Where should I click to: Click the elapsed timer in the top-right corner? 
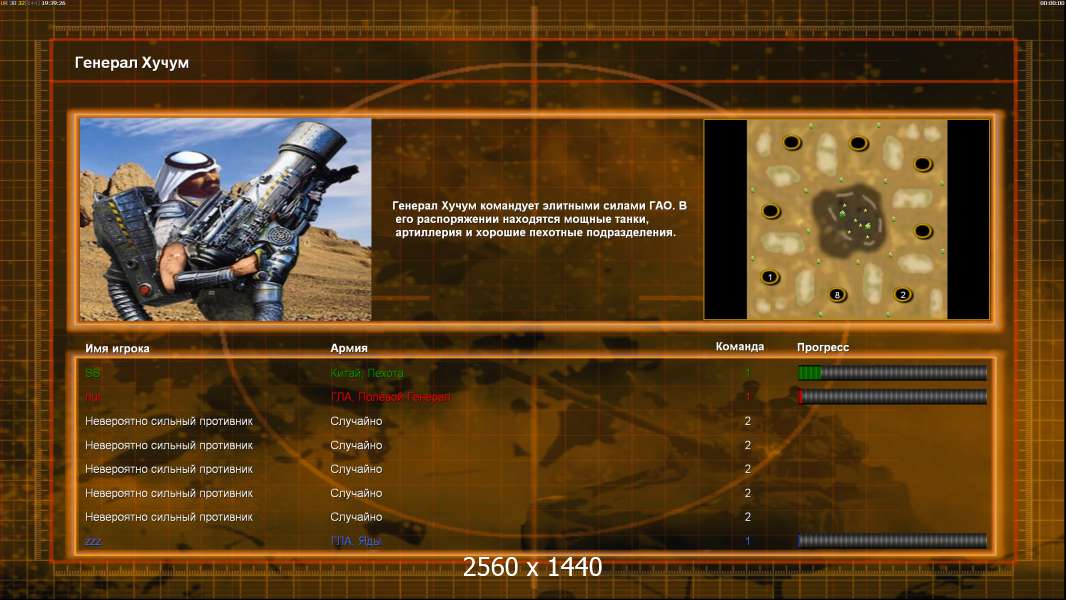1052,3
